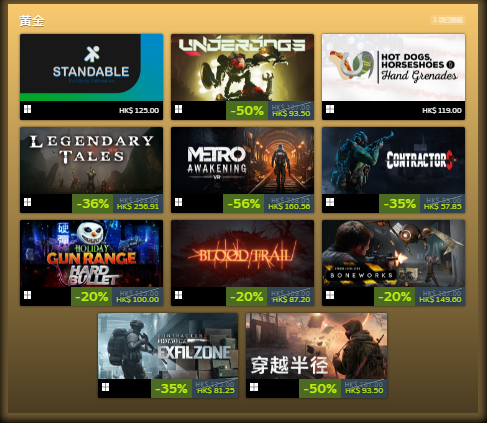487x423 pixels.
Task: Select the Metro Awakening VR thumbnail
Action: click(x=242, y=160)
